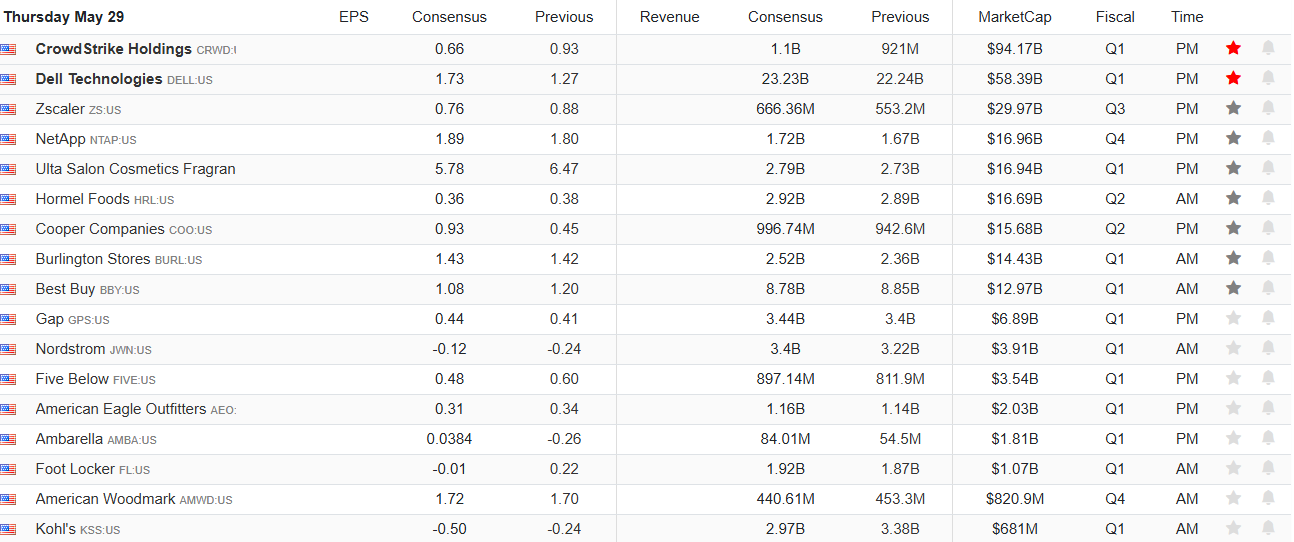1294x542 pixels.
Task: Set alert bell for Nordstrom
Action: tap(1268, 348)
